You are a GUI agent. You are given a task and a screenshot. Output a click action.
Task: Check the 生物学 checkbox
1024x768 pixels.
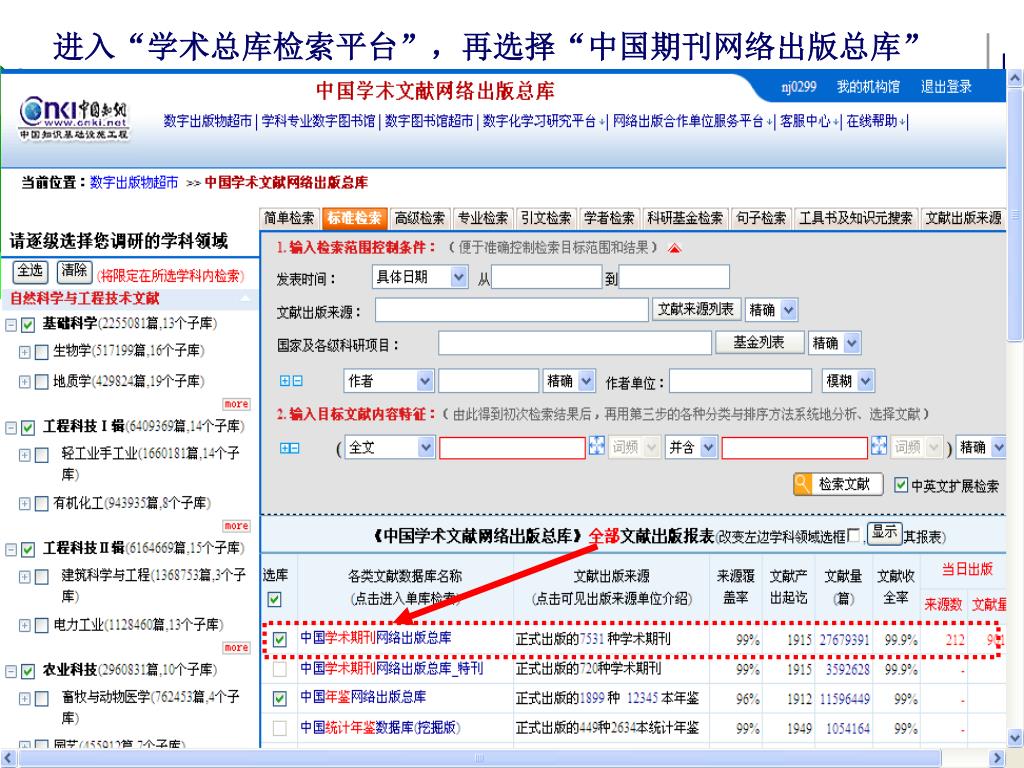[41, 352]
